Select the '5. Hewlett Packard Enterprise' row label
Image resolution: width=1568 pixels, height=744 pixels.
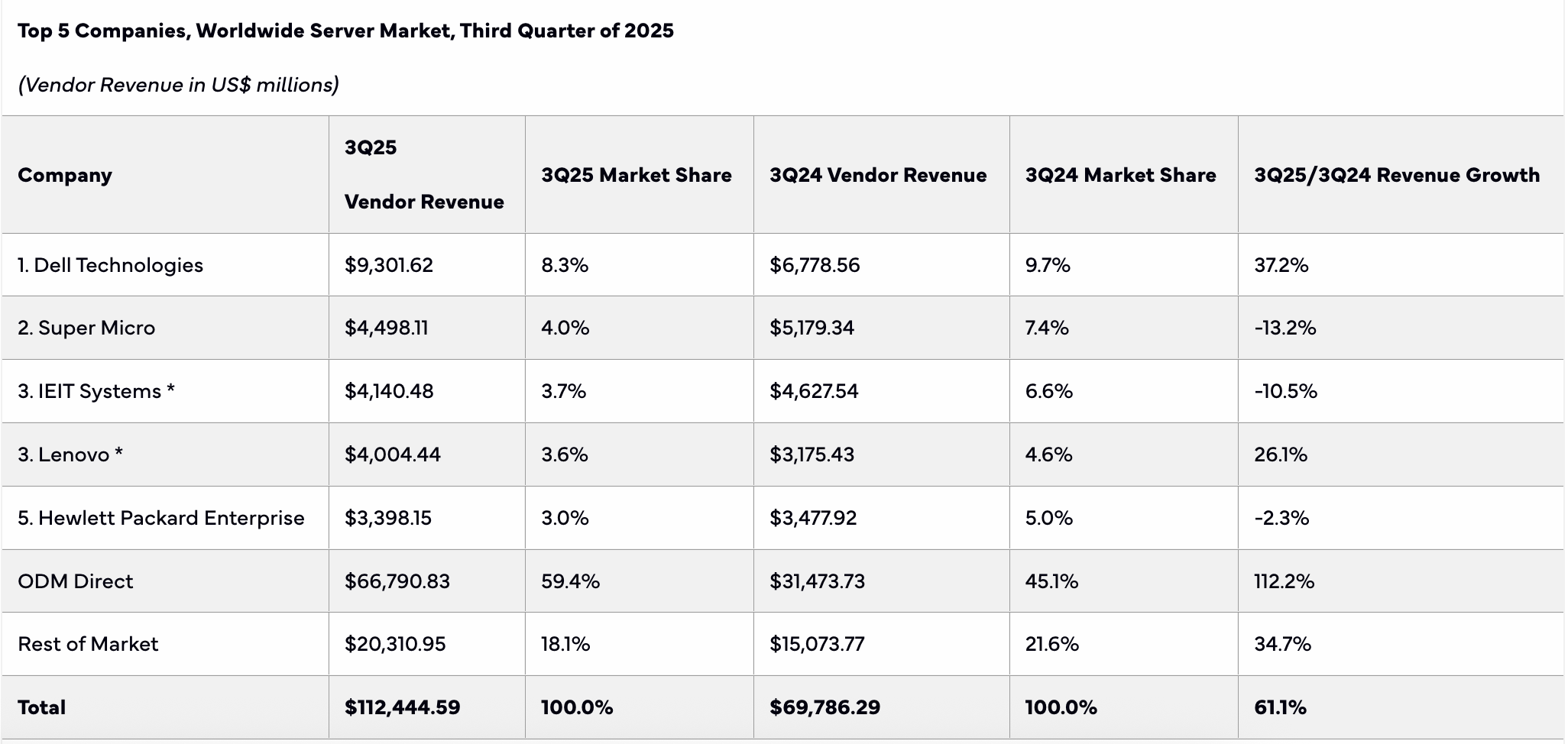point(161,518)
